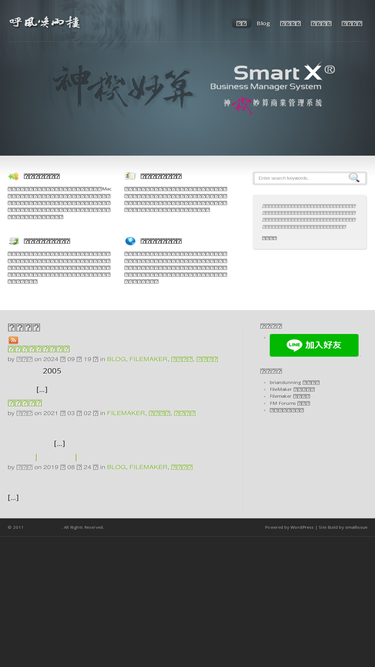Click the green arrows feature icon
Viewport: 375px width, 667px height.
(x=14, y=176)
